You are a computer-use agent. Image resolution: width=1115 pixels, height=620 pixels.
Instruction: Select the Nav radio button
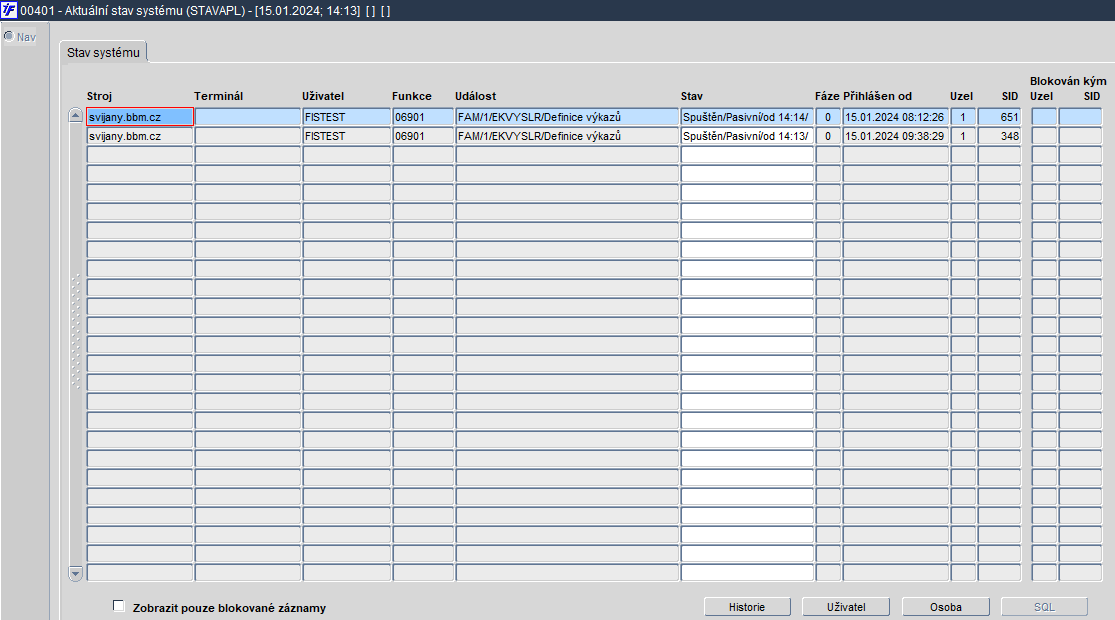9,36
